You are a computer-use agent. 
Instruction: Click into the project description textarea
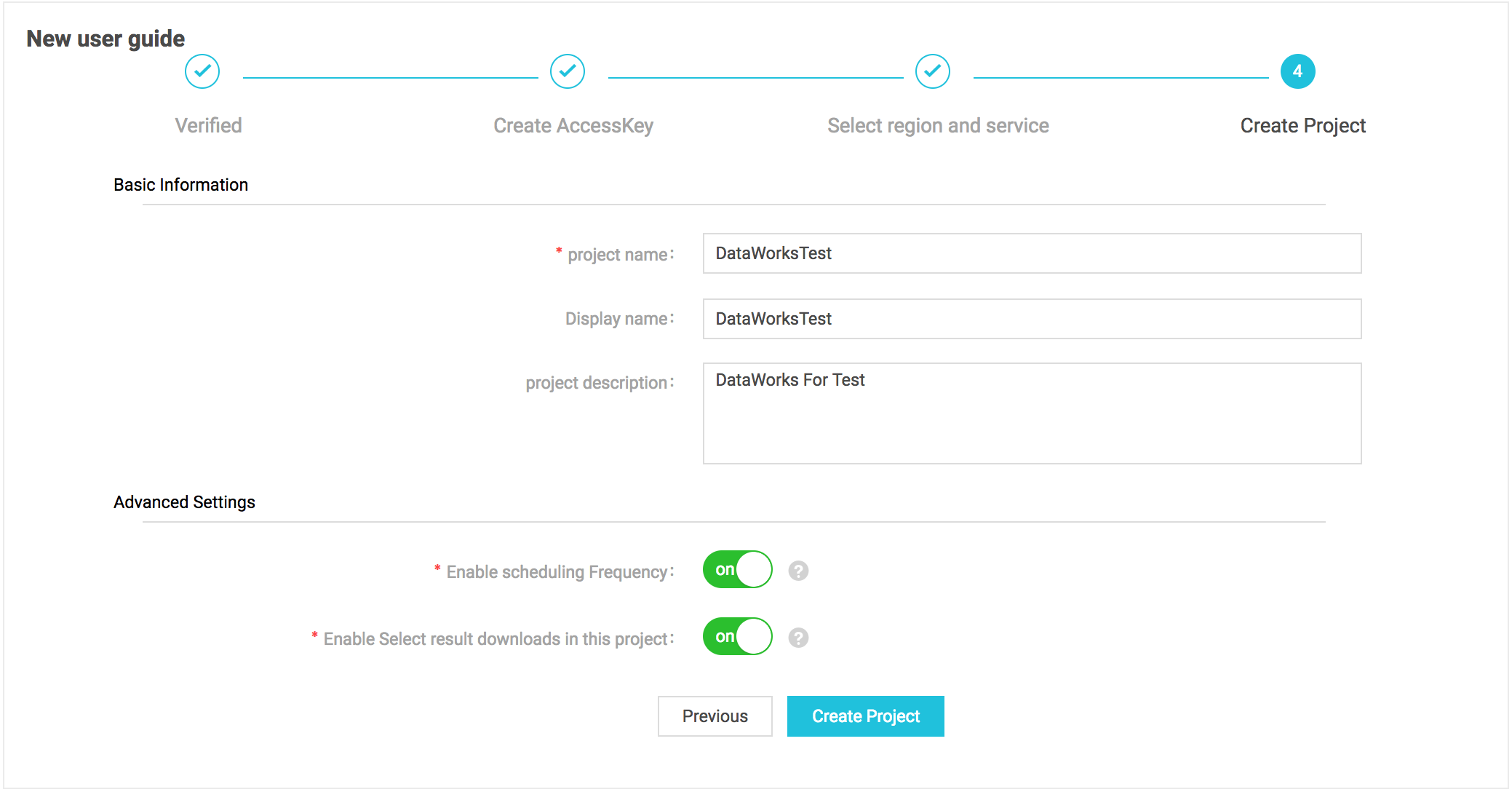click(1032, 413)
